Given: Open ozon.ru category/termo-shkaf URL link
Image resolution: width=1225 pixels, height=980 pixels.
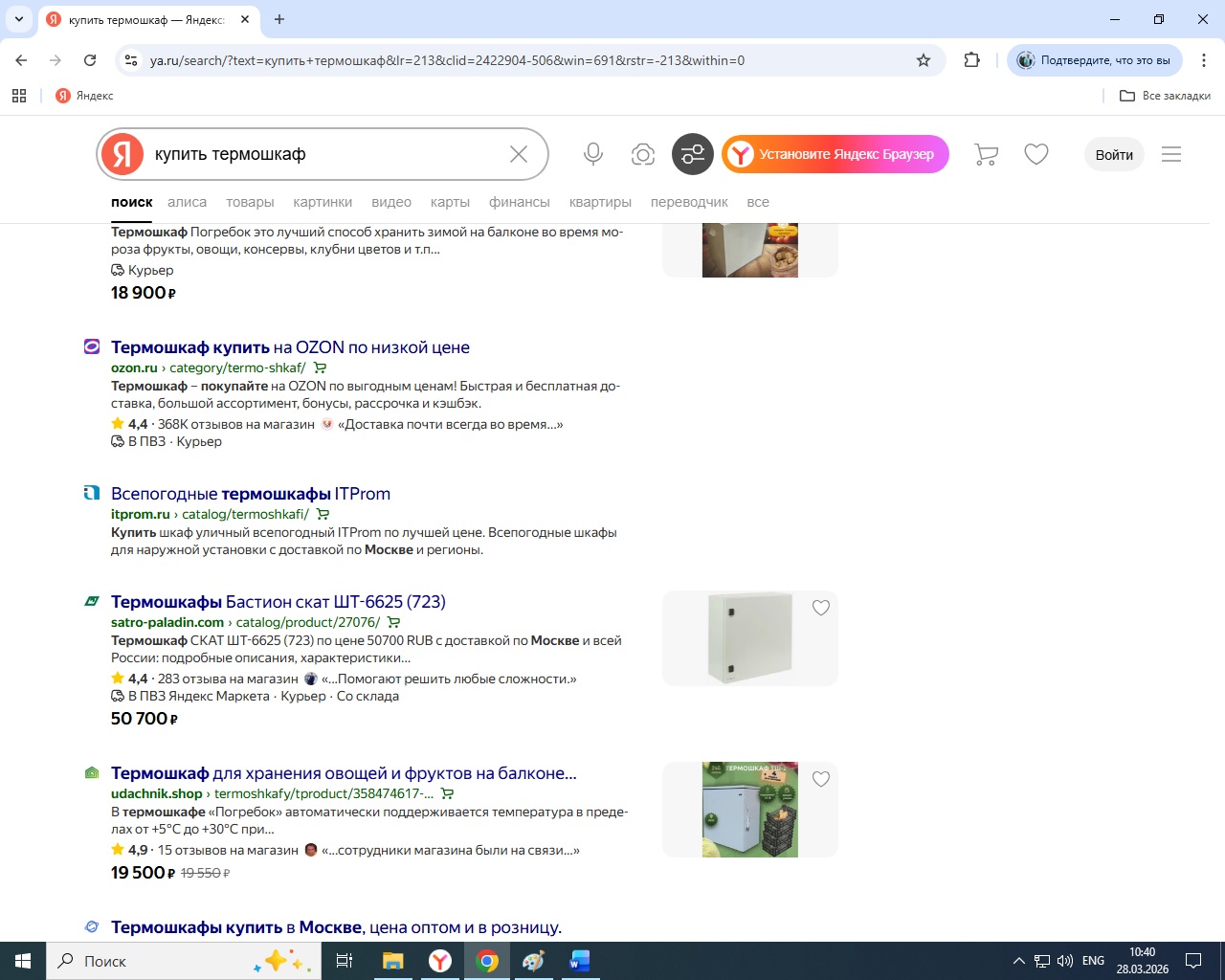Looking at the screenshot, I should (x=209, y=367).
